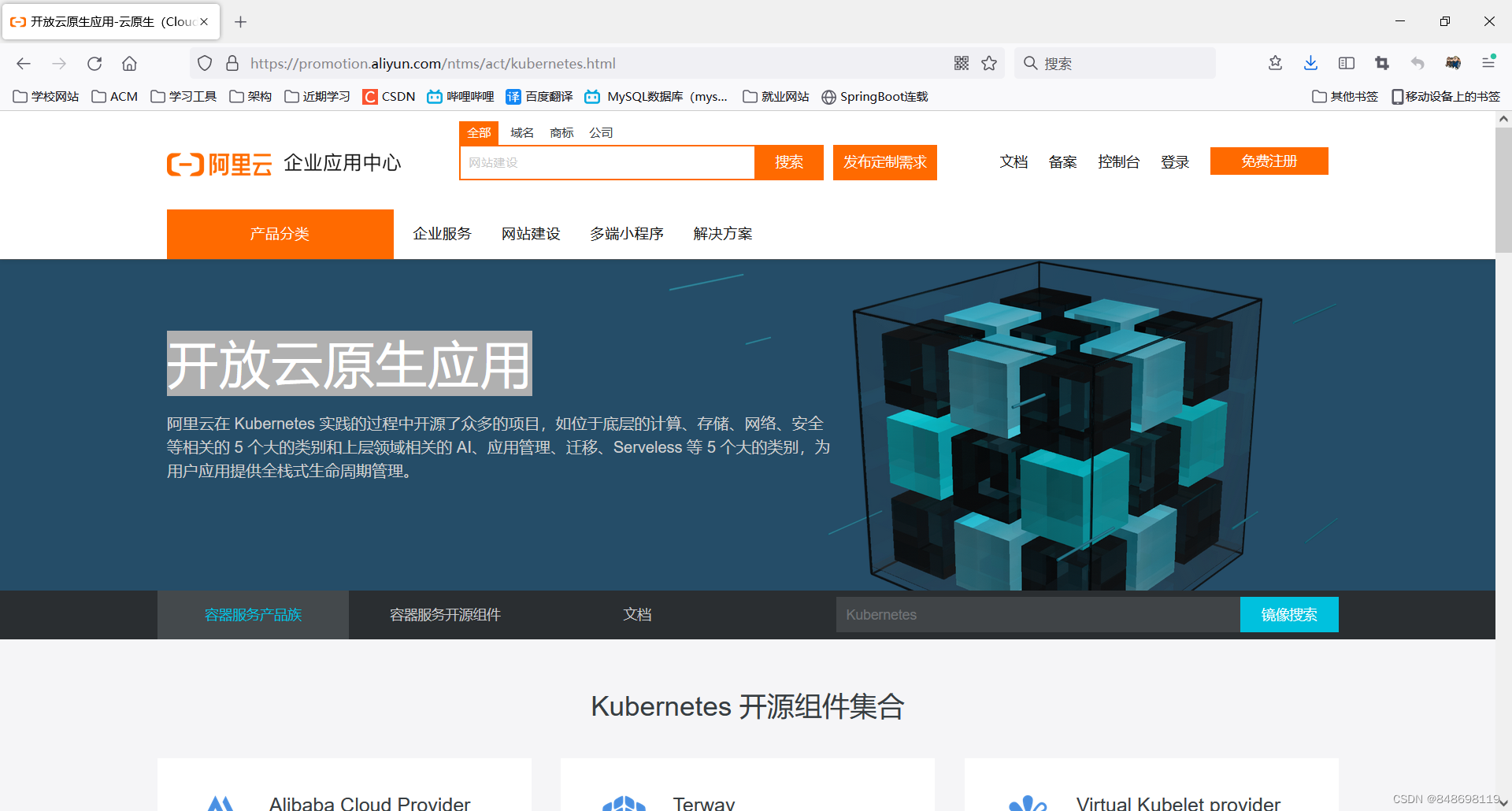Select the screenshot crop tool icon
This screenshot has height=811, width=1512.
point(1381,63)
